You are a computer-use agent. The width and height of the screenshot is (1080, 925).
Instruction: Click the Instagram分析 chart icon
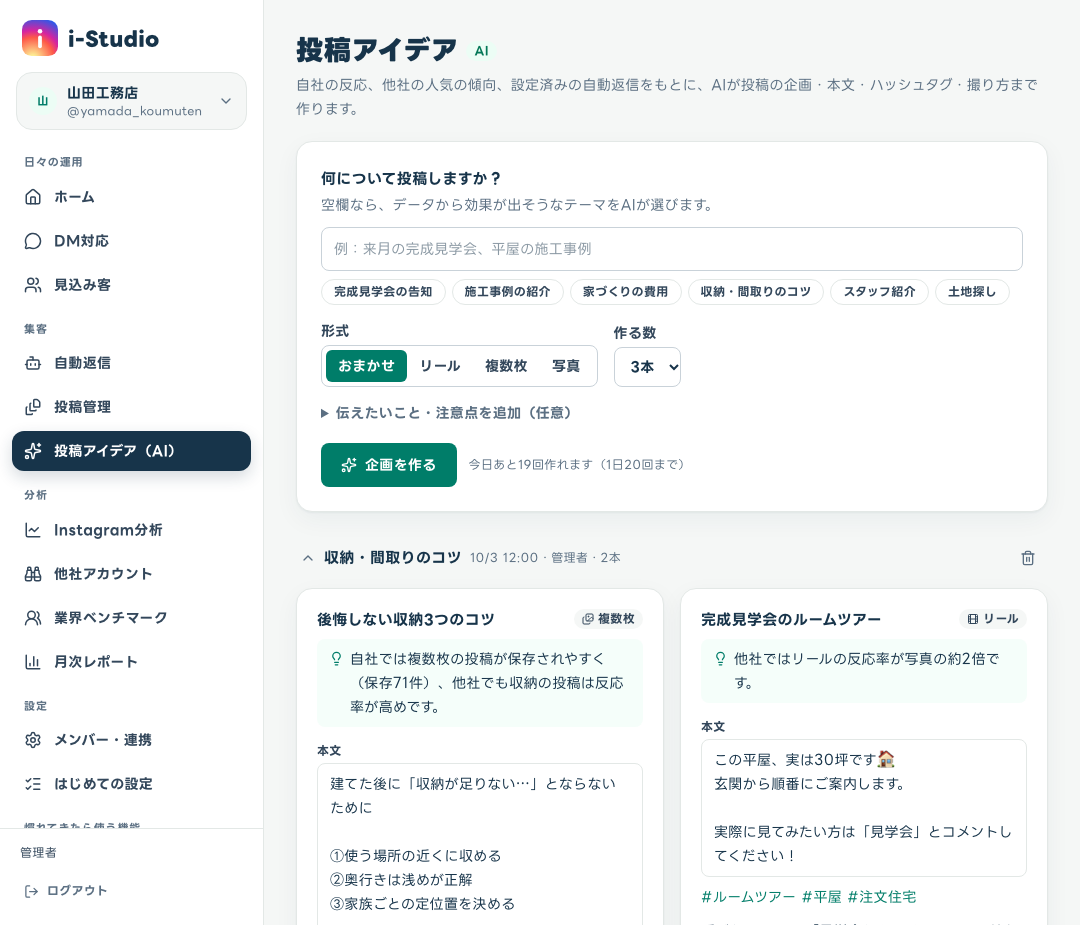(x=33, y=530)
